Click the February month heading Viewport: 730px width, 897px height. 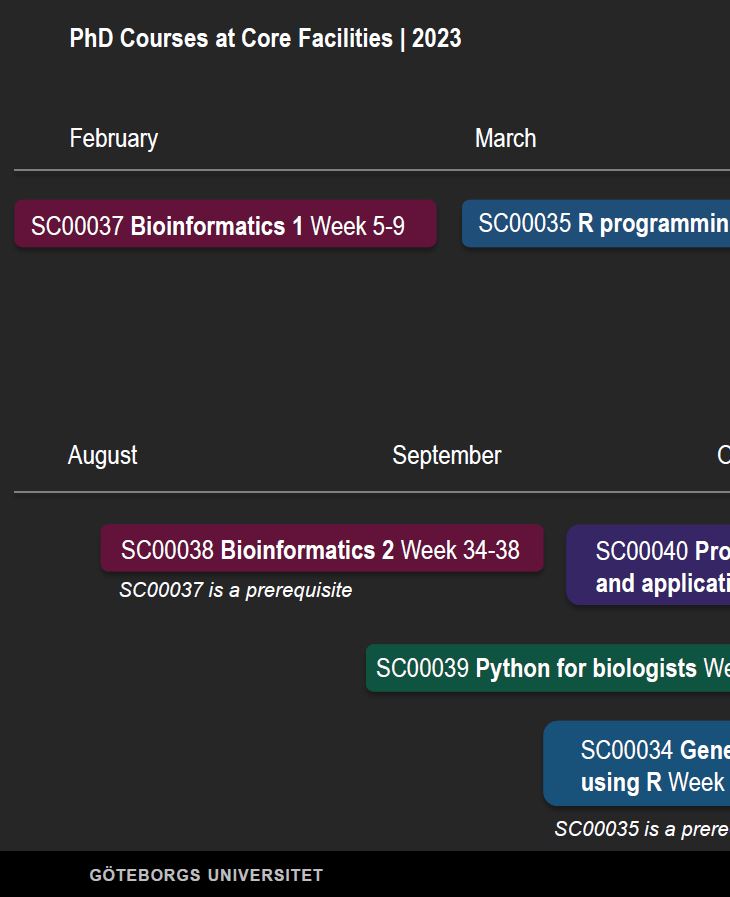(x=114, y=138)
